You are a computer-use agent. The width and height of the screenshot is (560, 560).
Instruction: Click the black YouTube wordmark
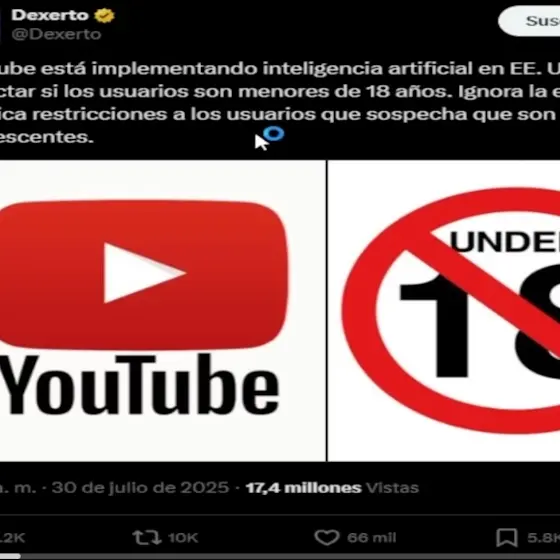click(x=140, y=386)
